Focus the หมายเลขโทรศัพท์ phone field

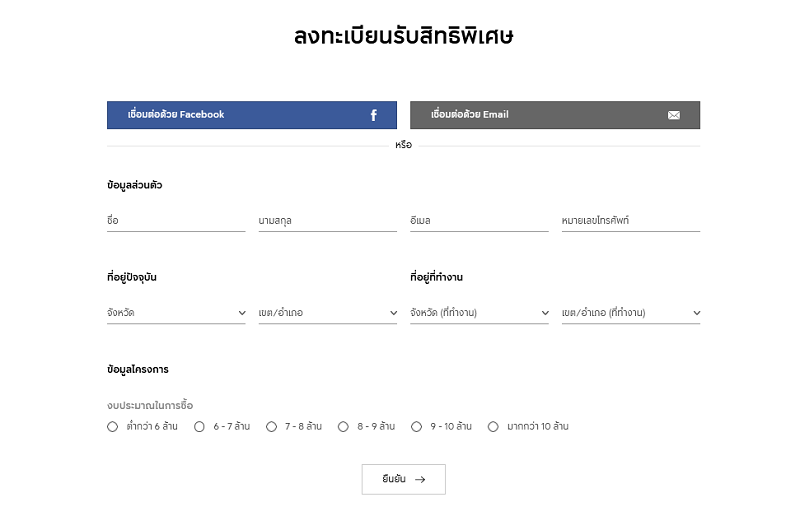coord(631,220)
